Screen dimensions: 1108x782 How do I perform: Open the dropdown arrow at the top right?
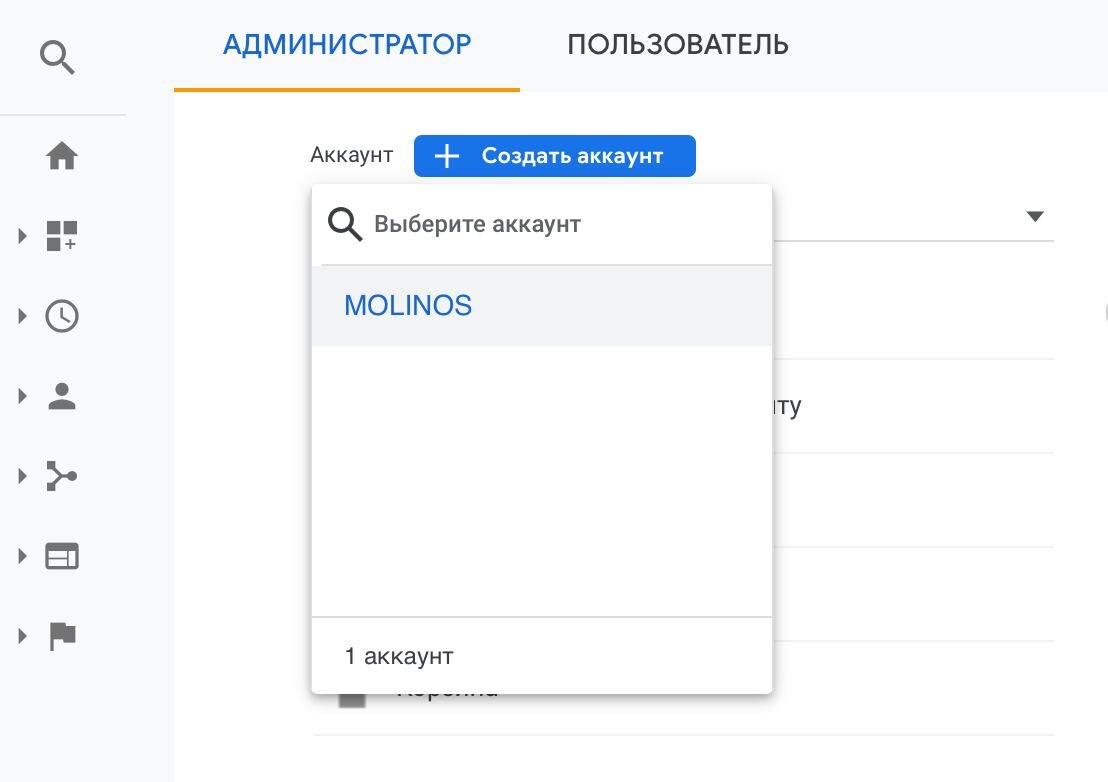point(1035,215)
